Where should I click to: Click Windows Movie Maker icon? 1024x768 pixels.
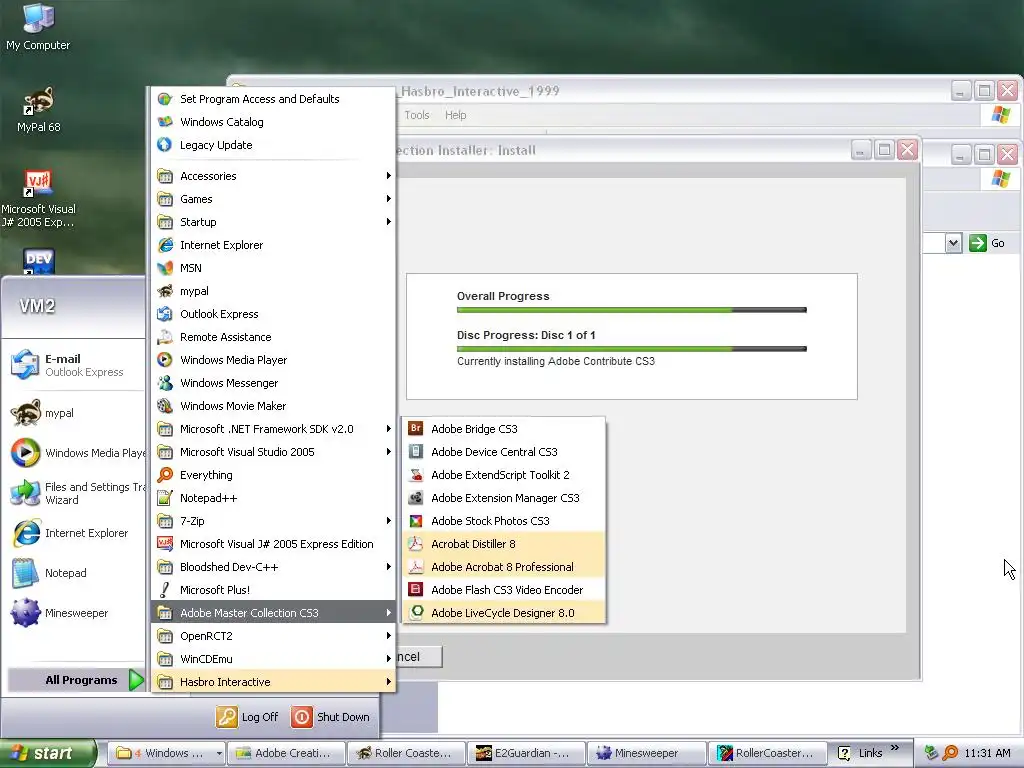[165, 406]
